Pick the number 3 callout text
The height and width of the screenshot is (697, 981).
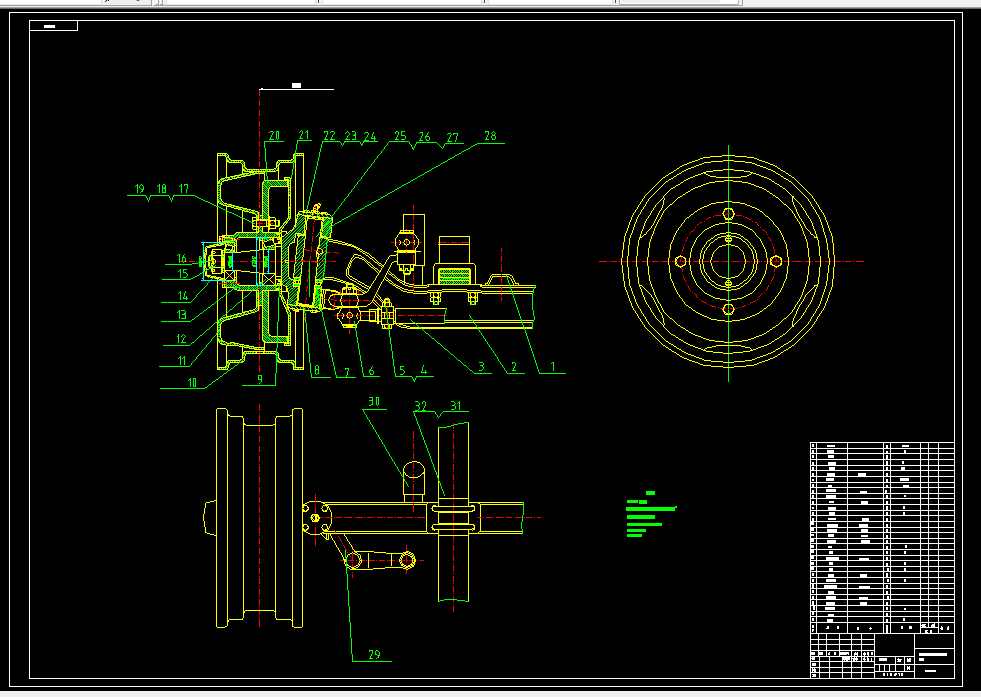(481, 367)
